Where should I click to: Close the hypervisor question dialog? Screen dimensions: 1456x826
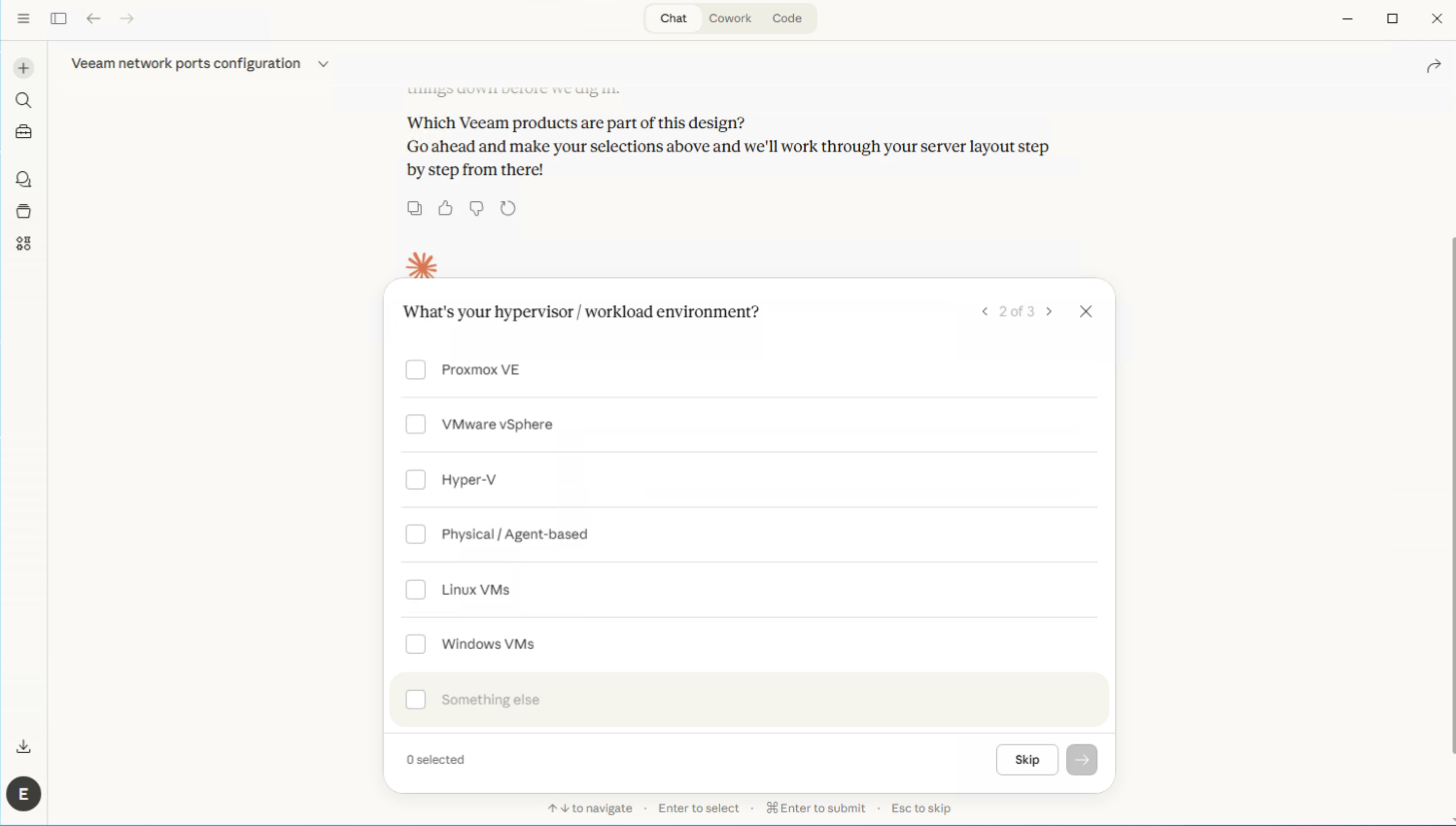1086,311
